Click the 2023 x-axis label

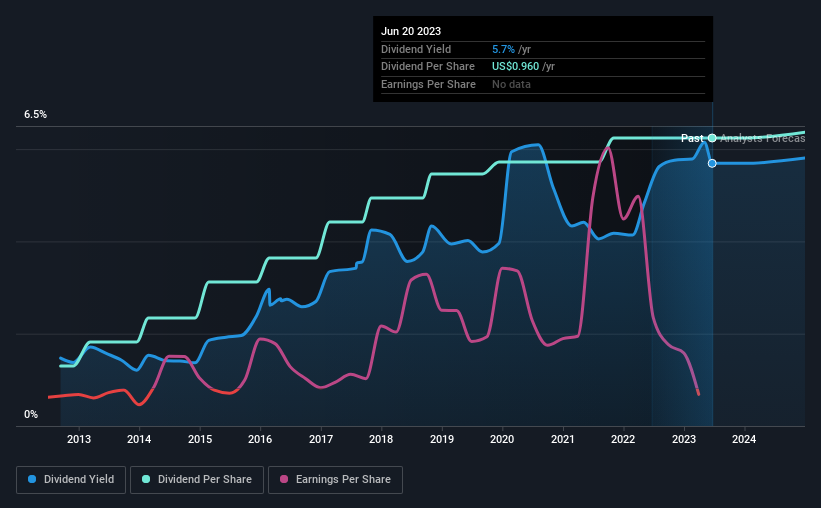coord(684,439)
